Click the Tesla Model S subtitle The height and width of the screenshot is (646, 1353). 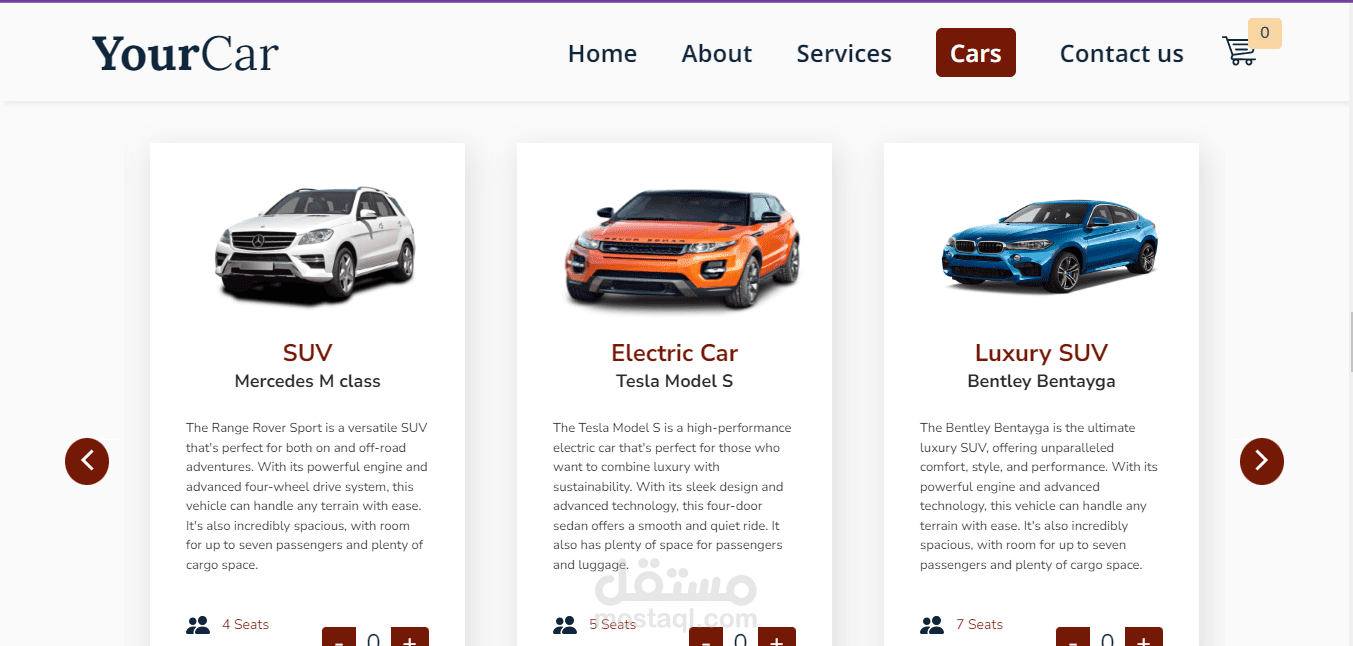click(x=674, y=381)
